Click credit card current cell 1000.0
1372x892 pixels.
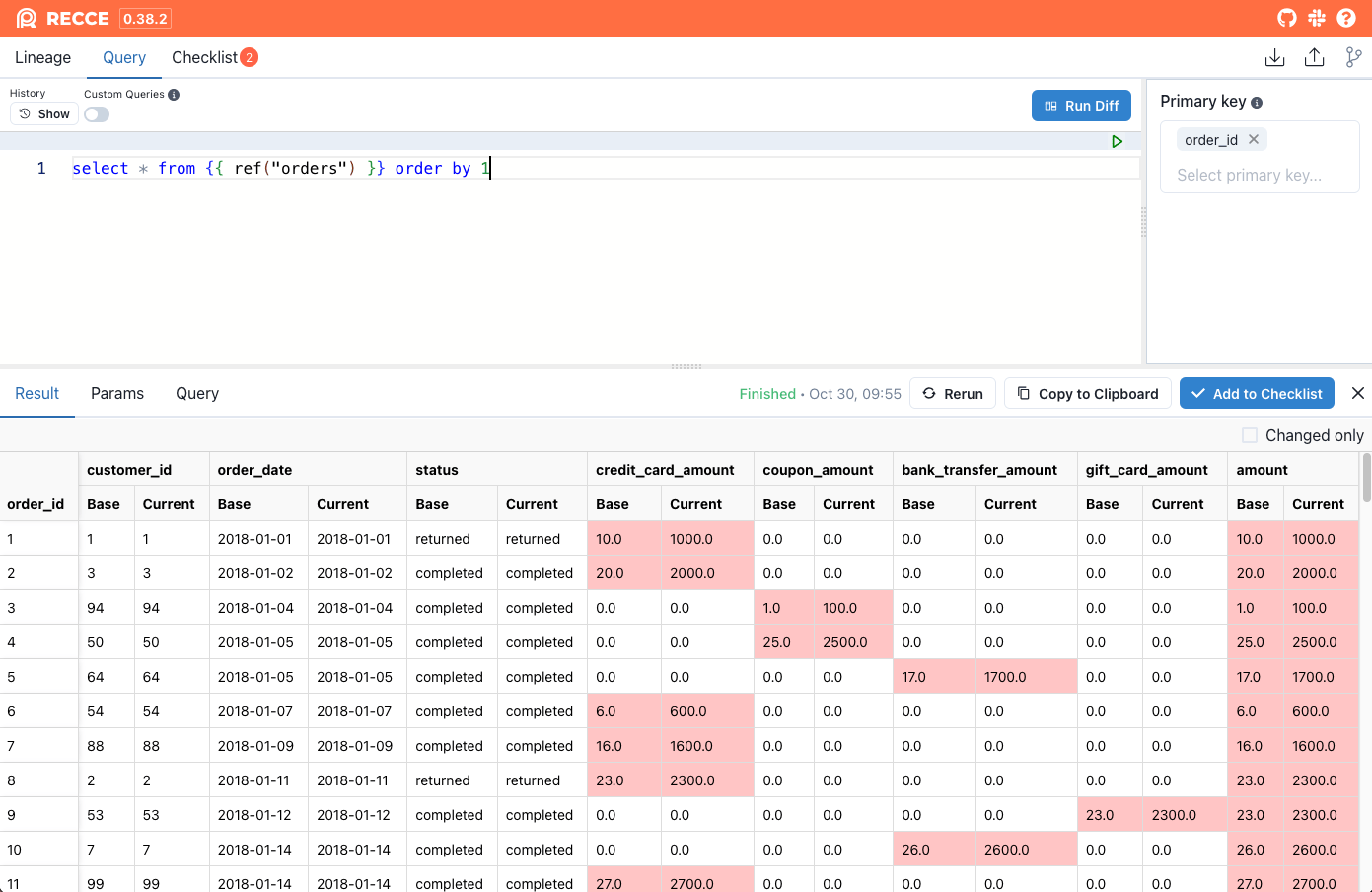[707, 539]
